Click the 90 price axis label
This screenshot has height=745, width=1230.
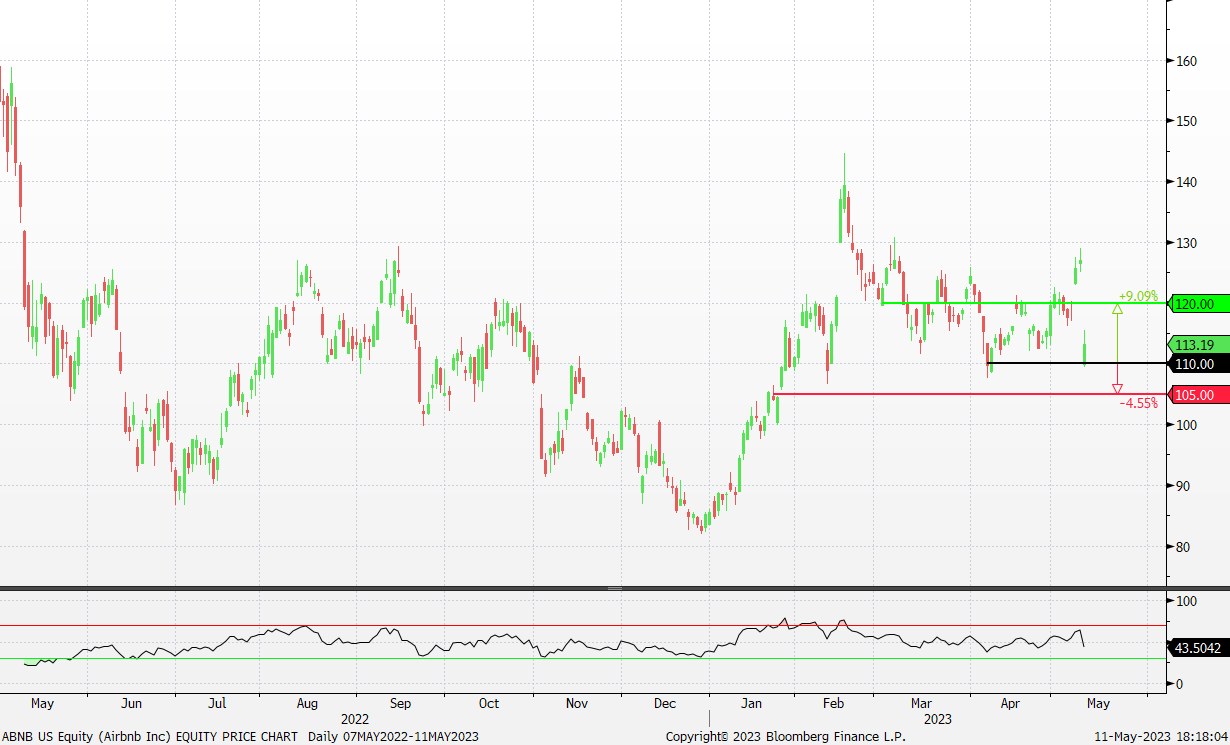(1183, 486)
